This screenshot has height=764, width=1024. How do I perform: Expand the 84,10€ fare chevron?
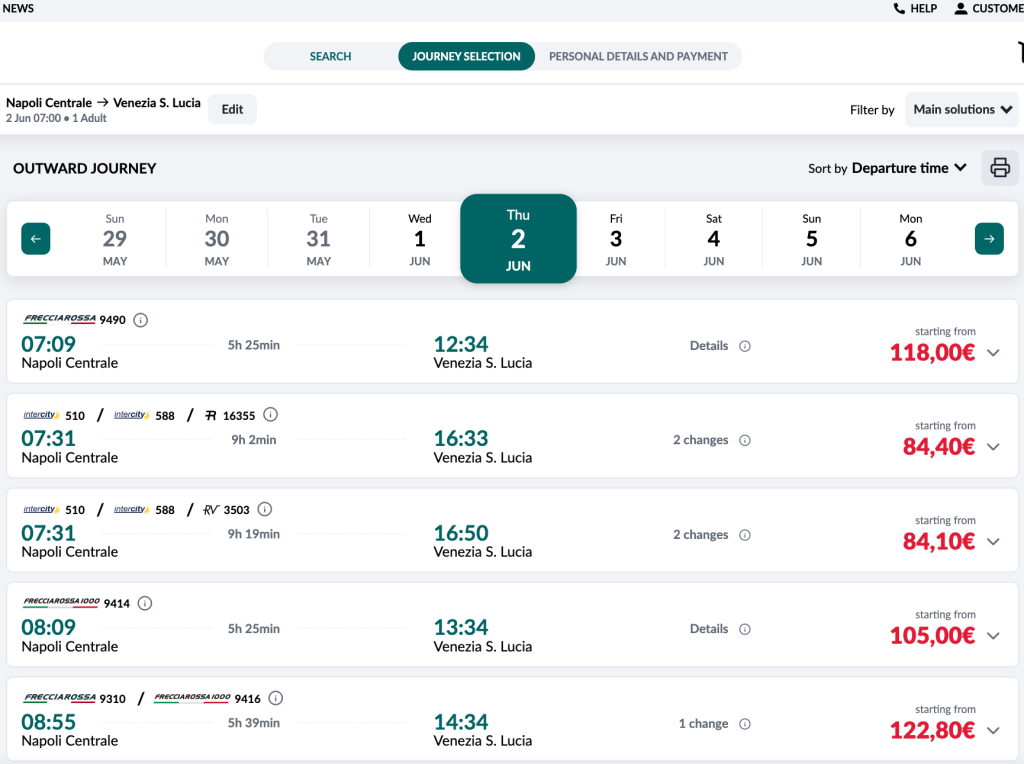click(x=993, y=541)
